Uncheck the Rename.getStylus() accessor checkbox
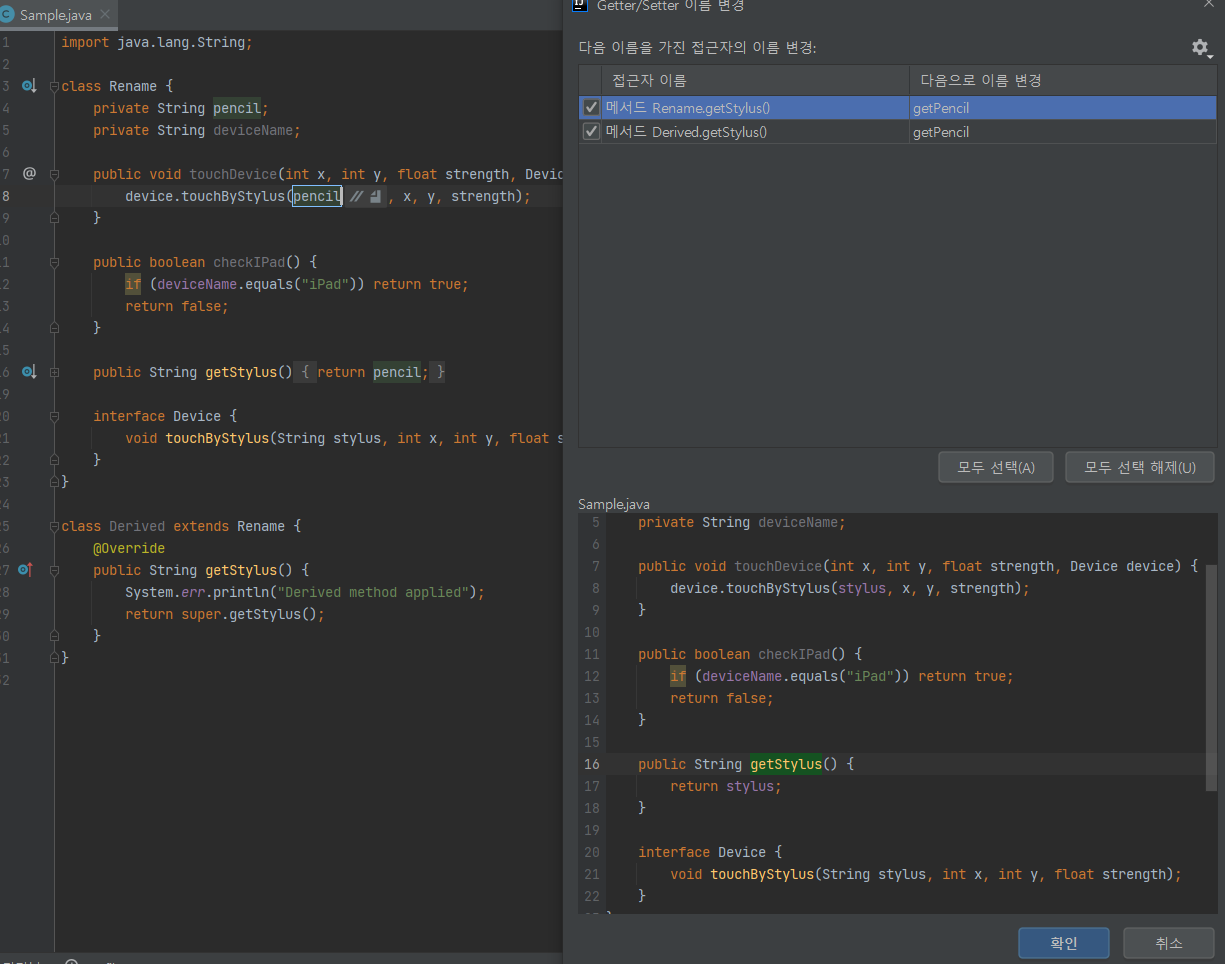This screenshot has height=964, width=1225. 592,108
